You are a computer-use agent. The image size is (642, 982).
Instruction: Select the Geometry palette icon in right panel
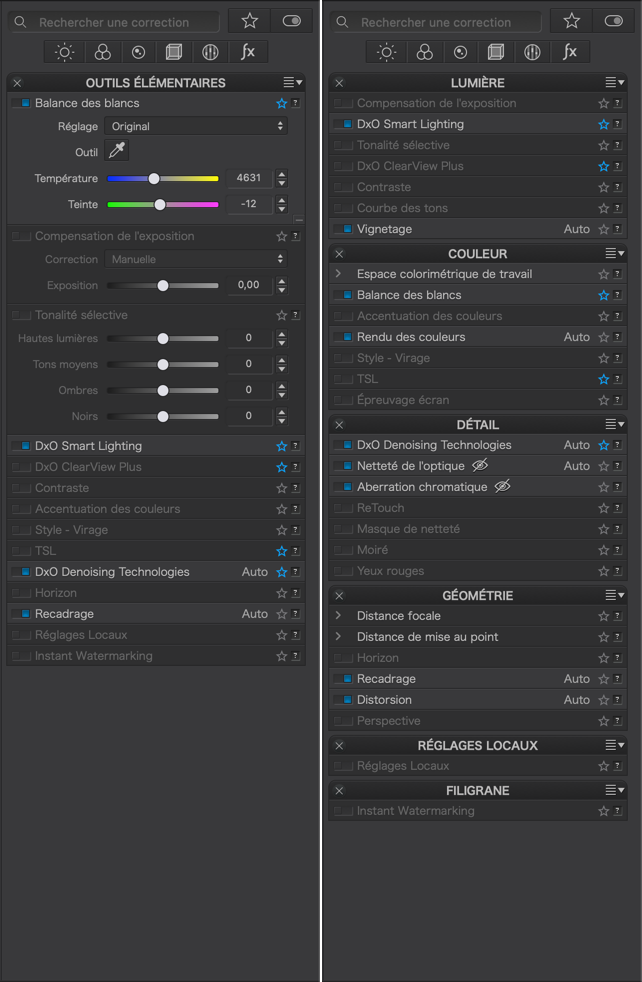(496, 52)
